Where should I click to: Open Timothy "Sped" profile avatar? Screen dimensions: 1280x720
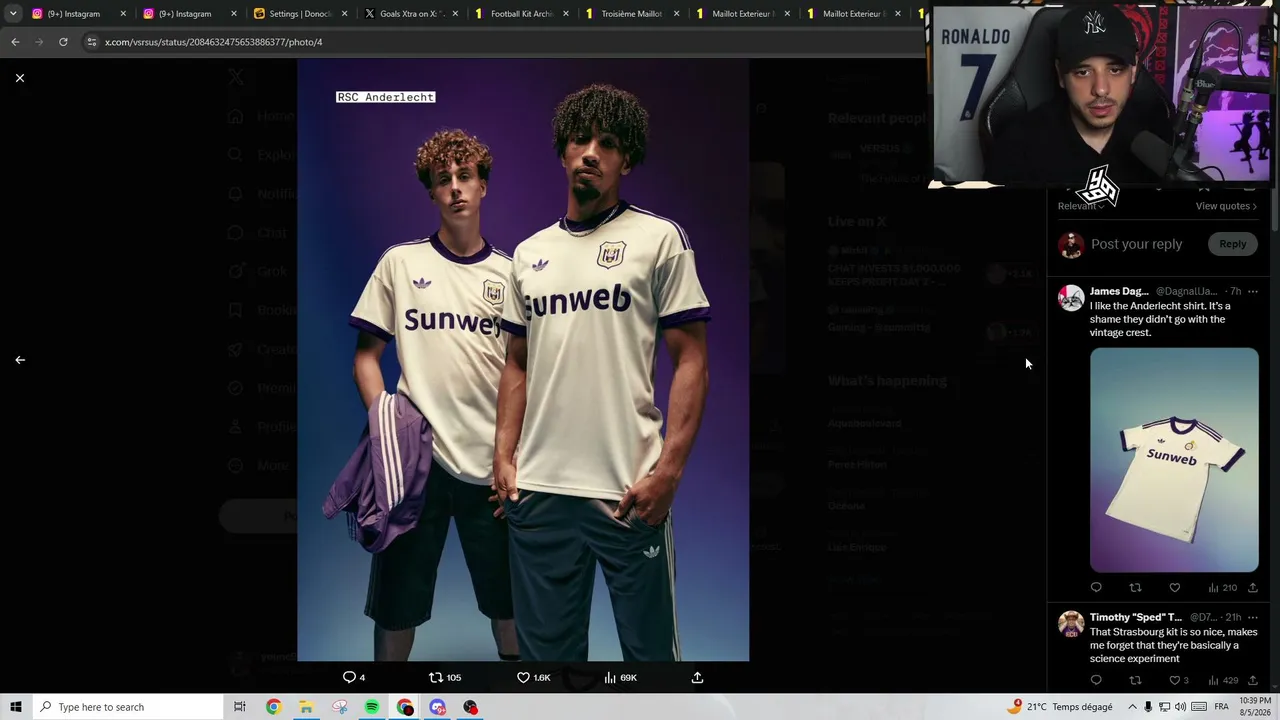click(1071, 624)
